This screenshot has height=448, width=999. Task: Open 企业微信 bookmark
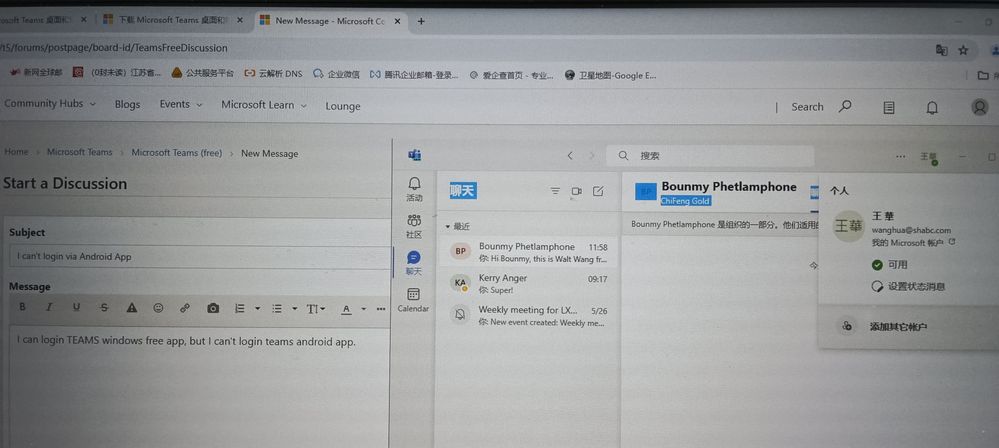point(336,75)
